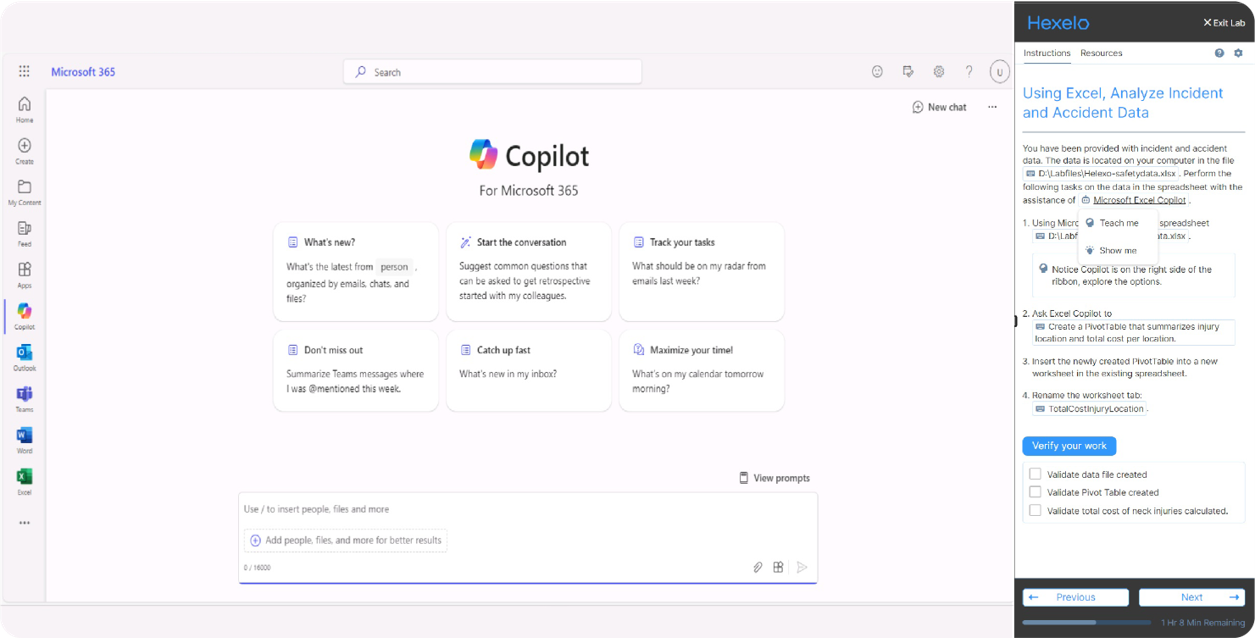Launch Teams from the left sidebar
Viewport: 1255px width, 638px height.
point(24,395)
